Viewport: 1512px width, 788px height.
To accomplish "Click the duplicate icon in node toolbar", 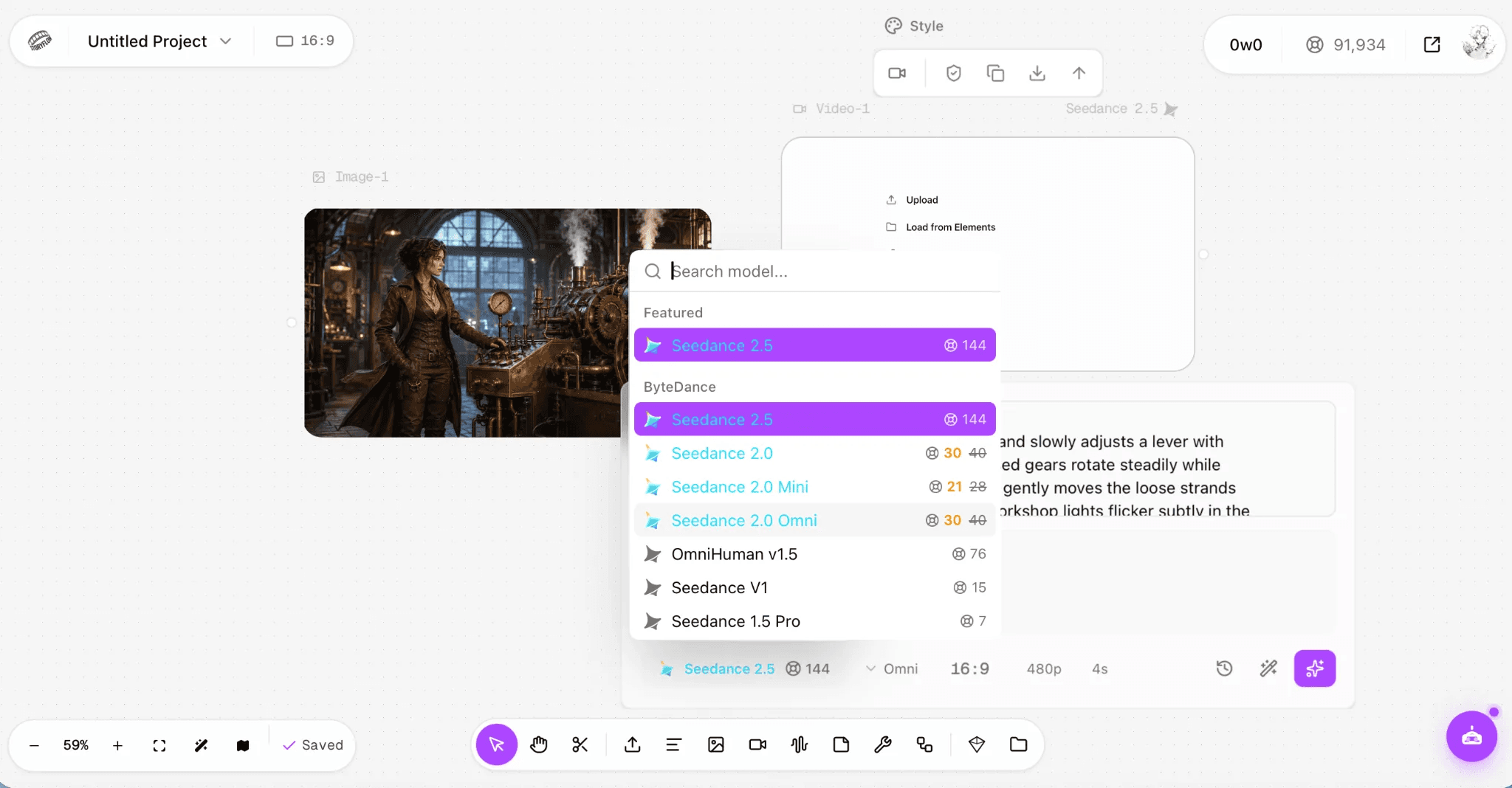I will click(995, 73).
